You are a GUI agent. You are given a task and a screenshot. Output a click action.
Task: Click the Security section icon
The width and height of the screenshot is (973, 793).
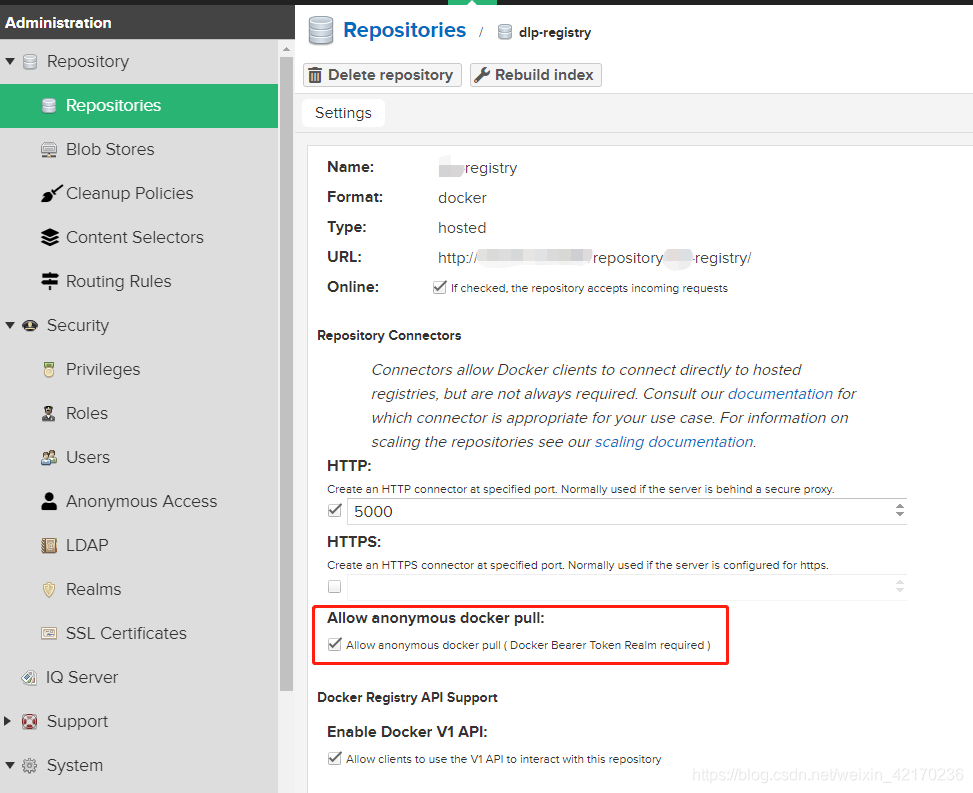coord(30,325)
